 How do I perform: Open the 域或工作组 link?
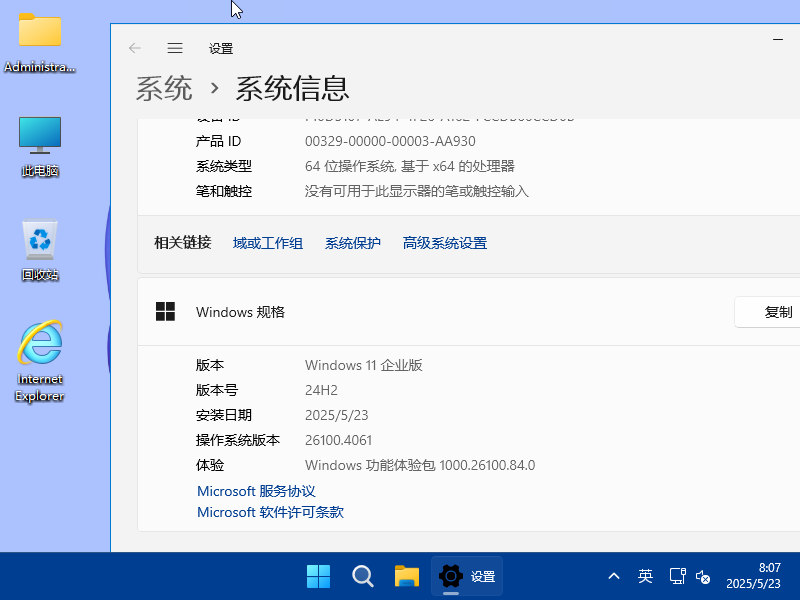coord(268,243)
